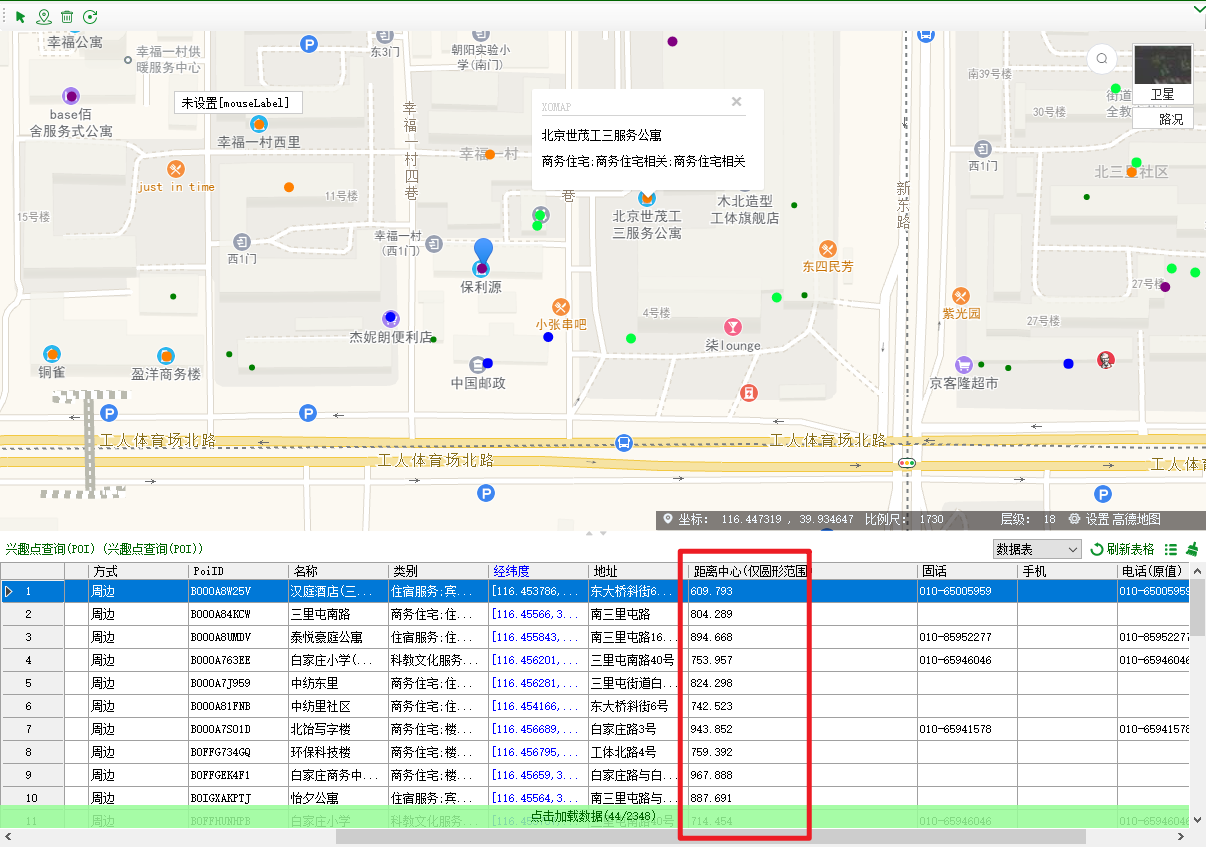Image resolution: width=1206 pixels, height=847 pixels.
Task: Toggle the 卫星 satellite label button
Action: (1162, 94)
